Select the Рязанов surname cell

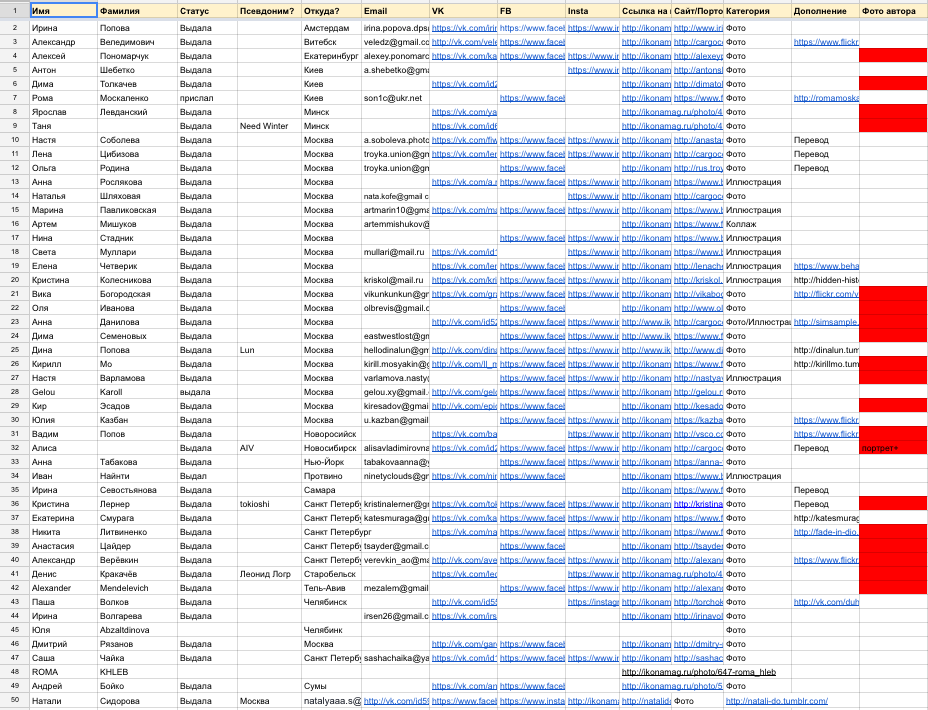[x=137, y=644]
